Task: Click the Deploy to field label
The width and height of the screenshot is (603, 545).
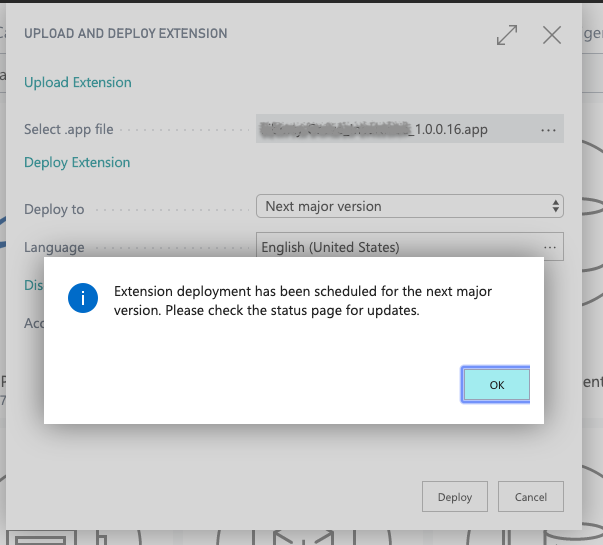Action: [54, 209]
